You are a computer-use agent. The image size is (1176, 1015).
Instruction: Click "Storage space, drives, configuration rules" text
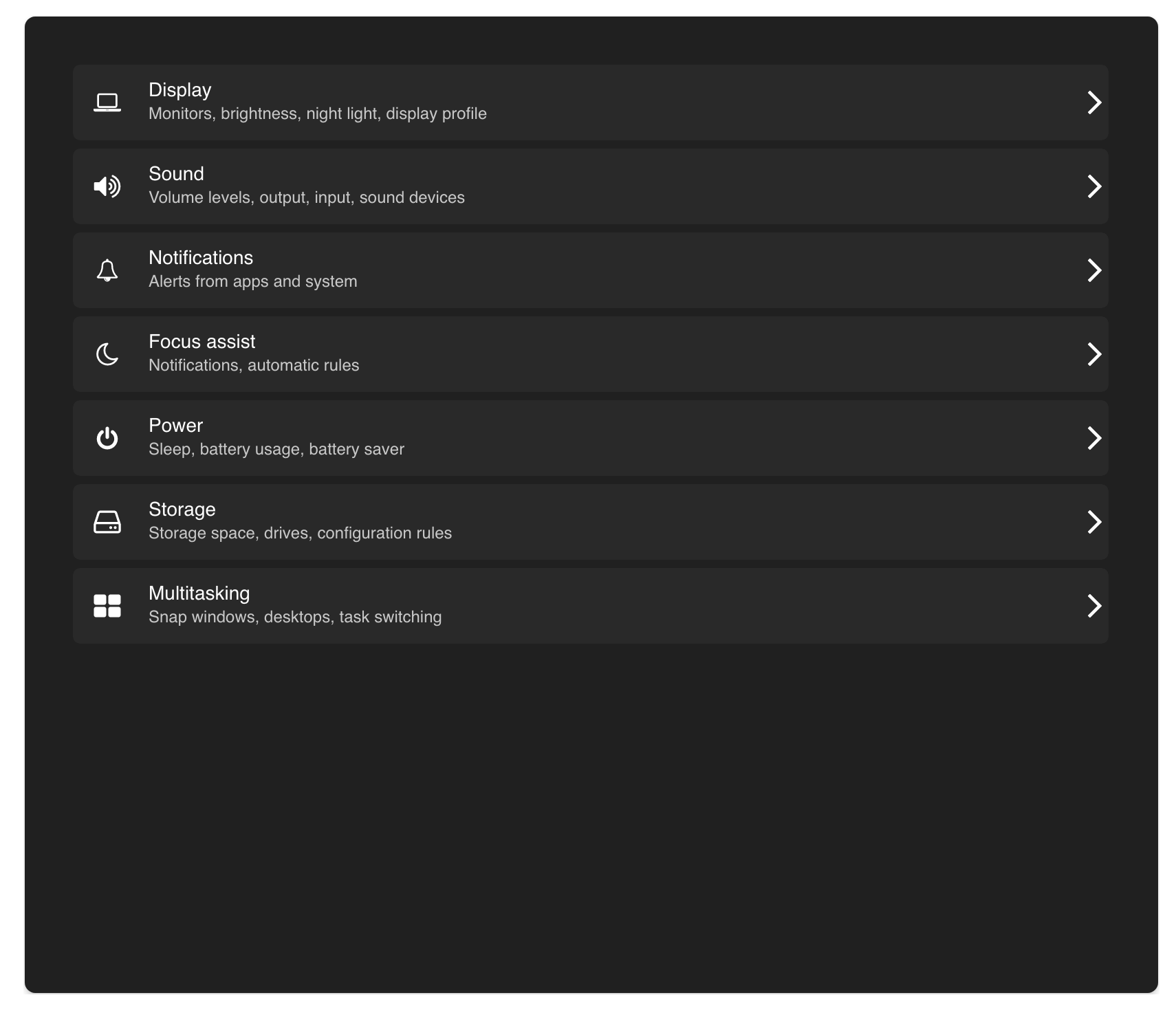click(x=300, y=533)
